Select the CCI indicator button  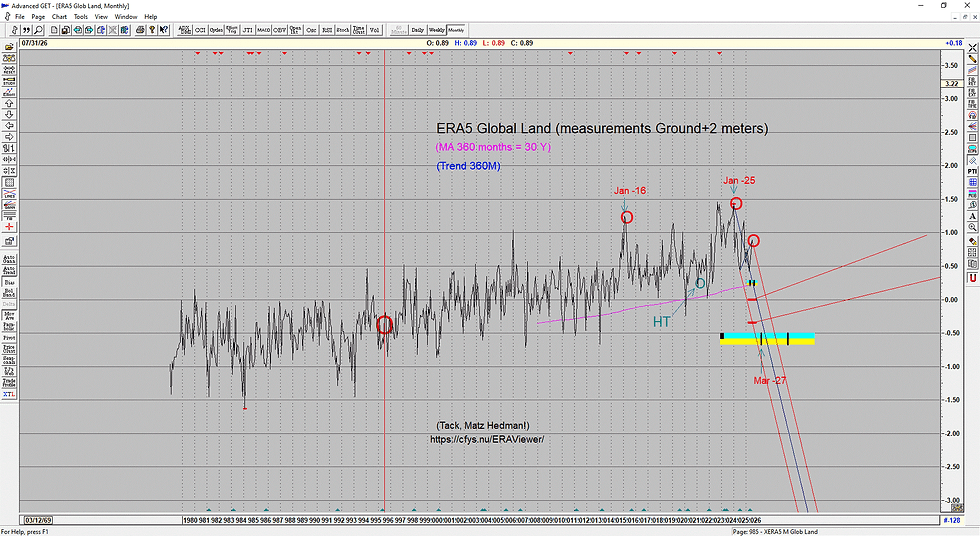(x=200, y=30)
